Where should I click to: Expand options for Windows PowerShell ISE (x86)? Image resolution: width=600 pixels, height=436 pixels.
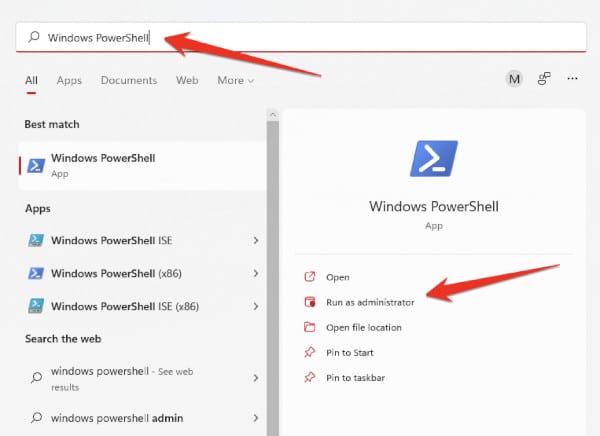(256, 306)
